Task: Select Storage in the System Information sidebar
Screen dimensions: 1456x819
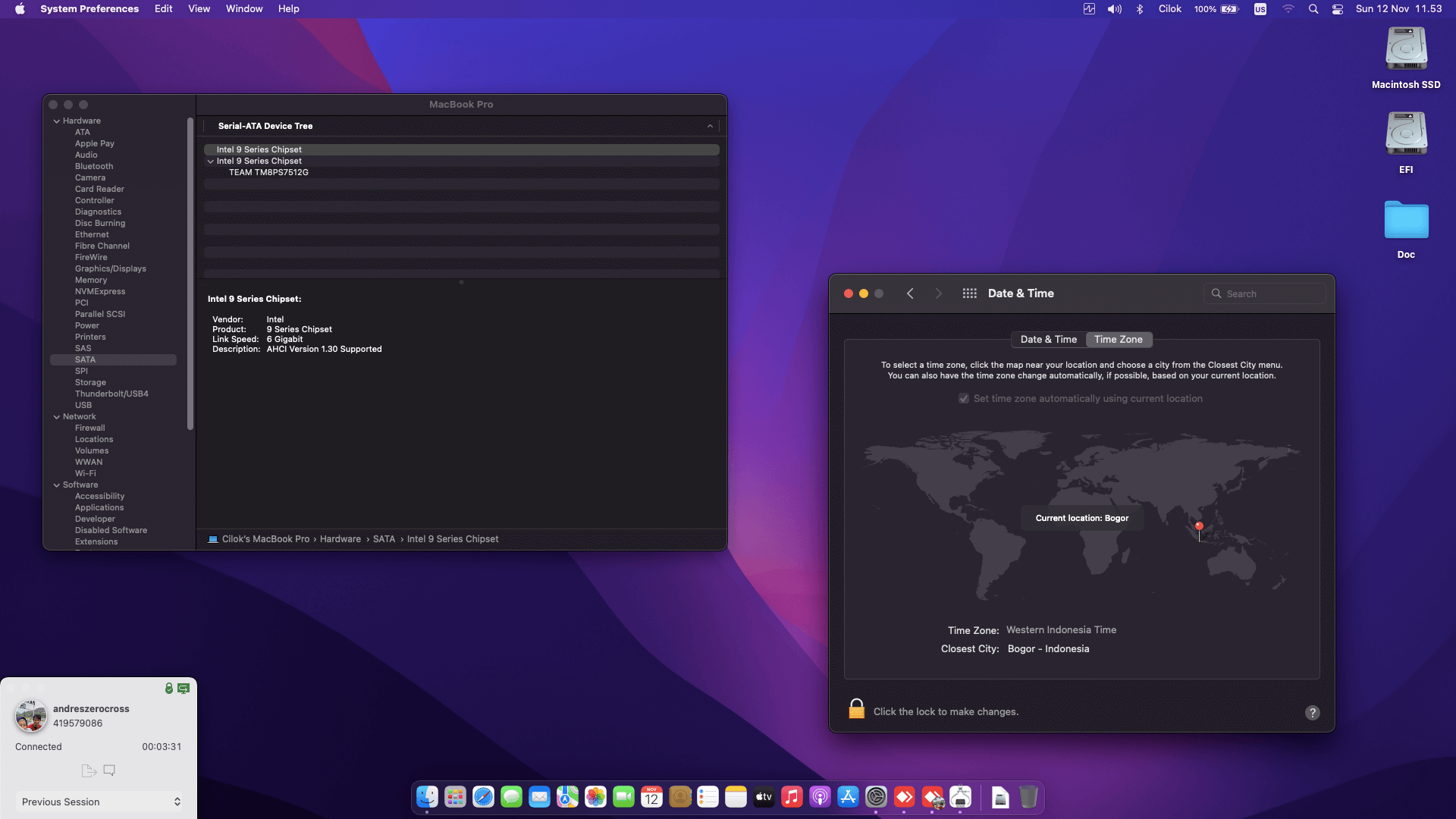Action: point(90,383)
